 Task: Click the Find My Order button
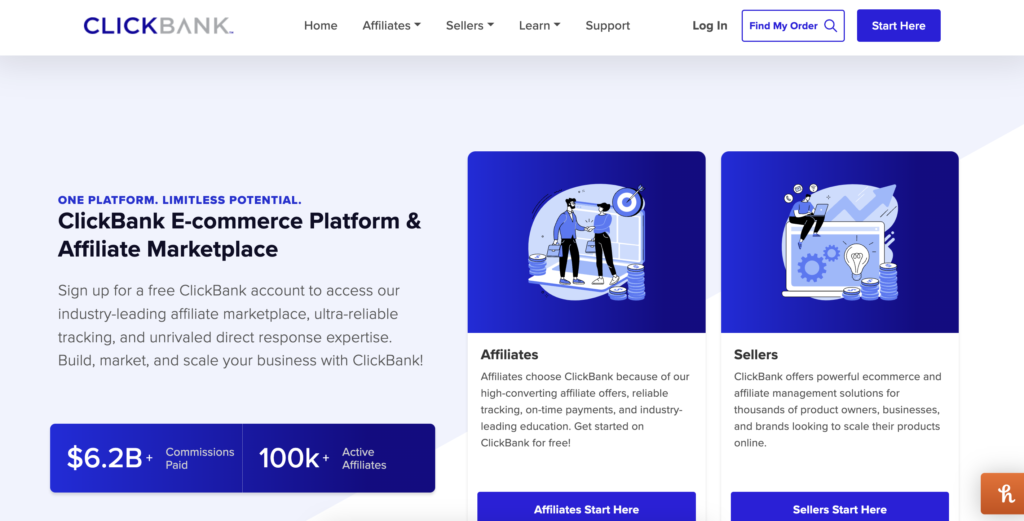tap(793, 25)
